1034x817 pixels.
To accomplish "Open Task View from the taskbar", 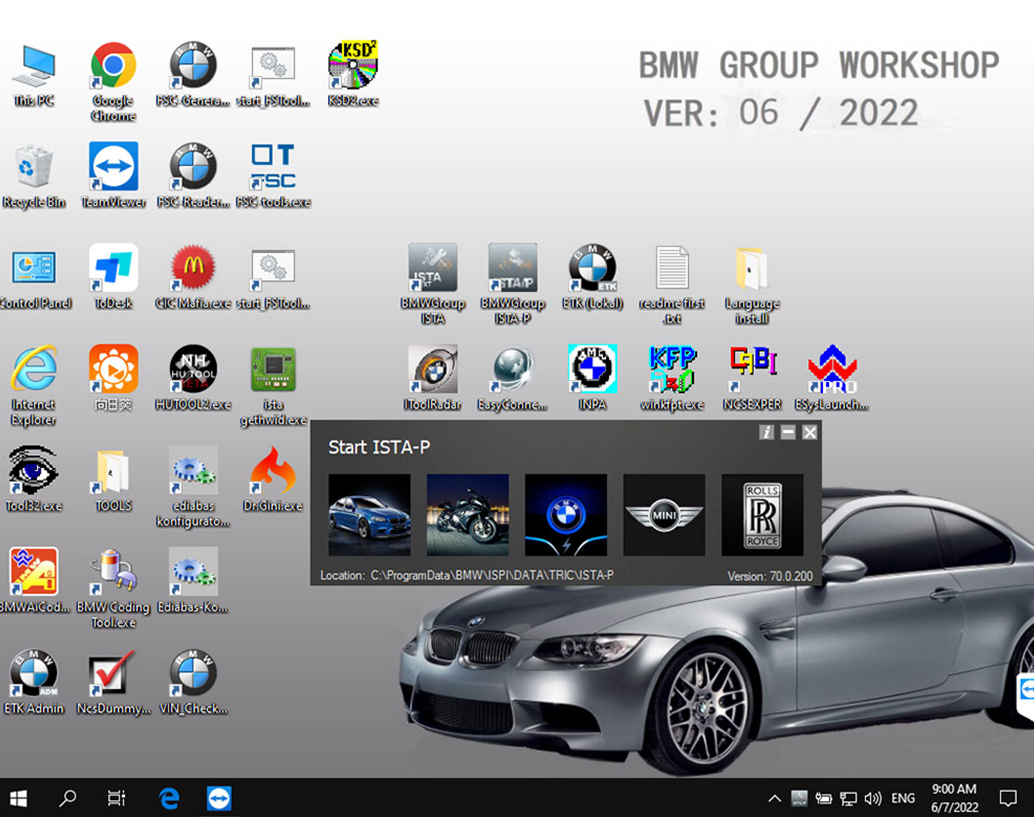I will 117,799.
